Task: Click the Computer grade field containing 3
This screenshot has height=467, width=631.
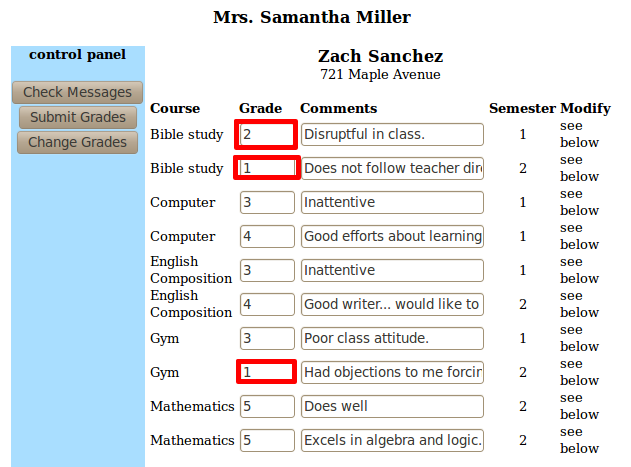Action: pos(266,202)
